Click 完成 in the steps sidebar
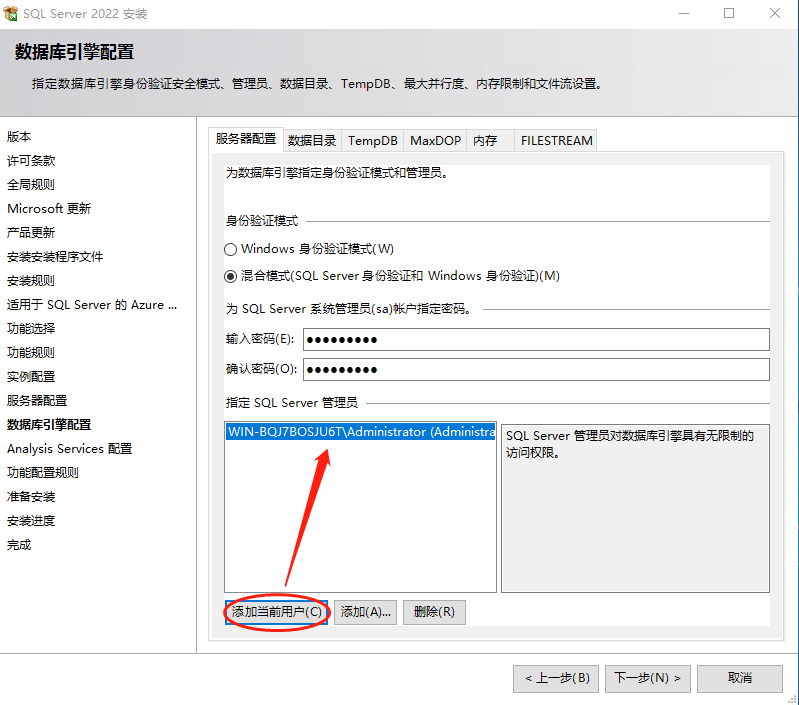 19,545
